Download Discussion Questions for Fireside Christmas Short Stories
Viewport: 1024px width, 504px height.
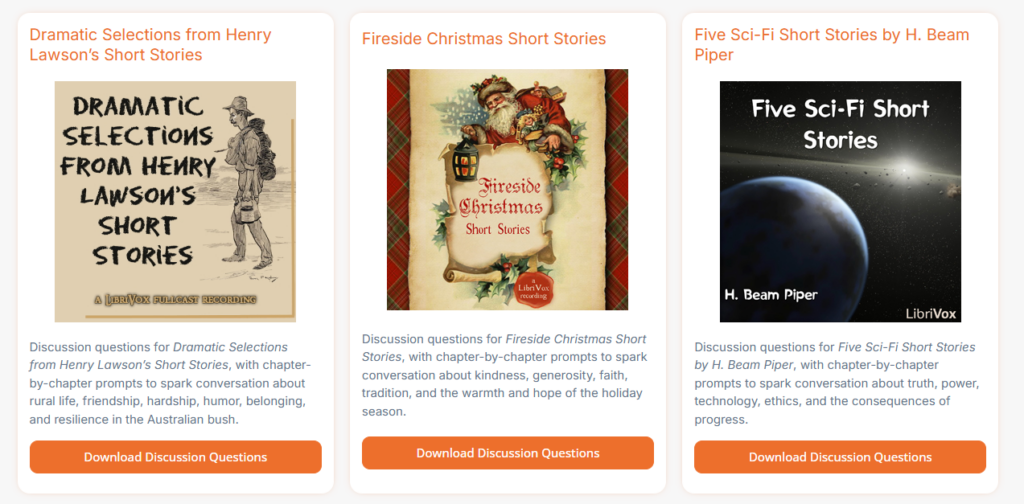pos(507,453)
